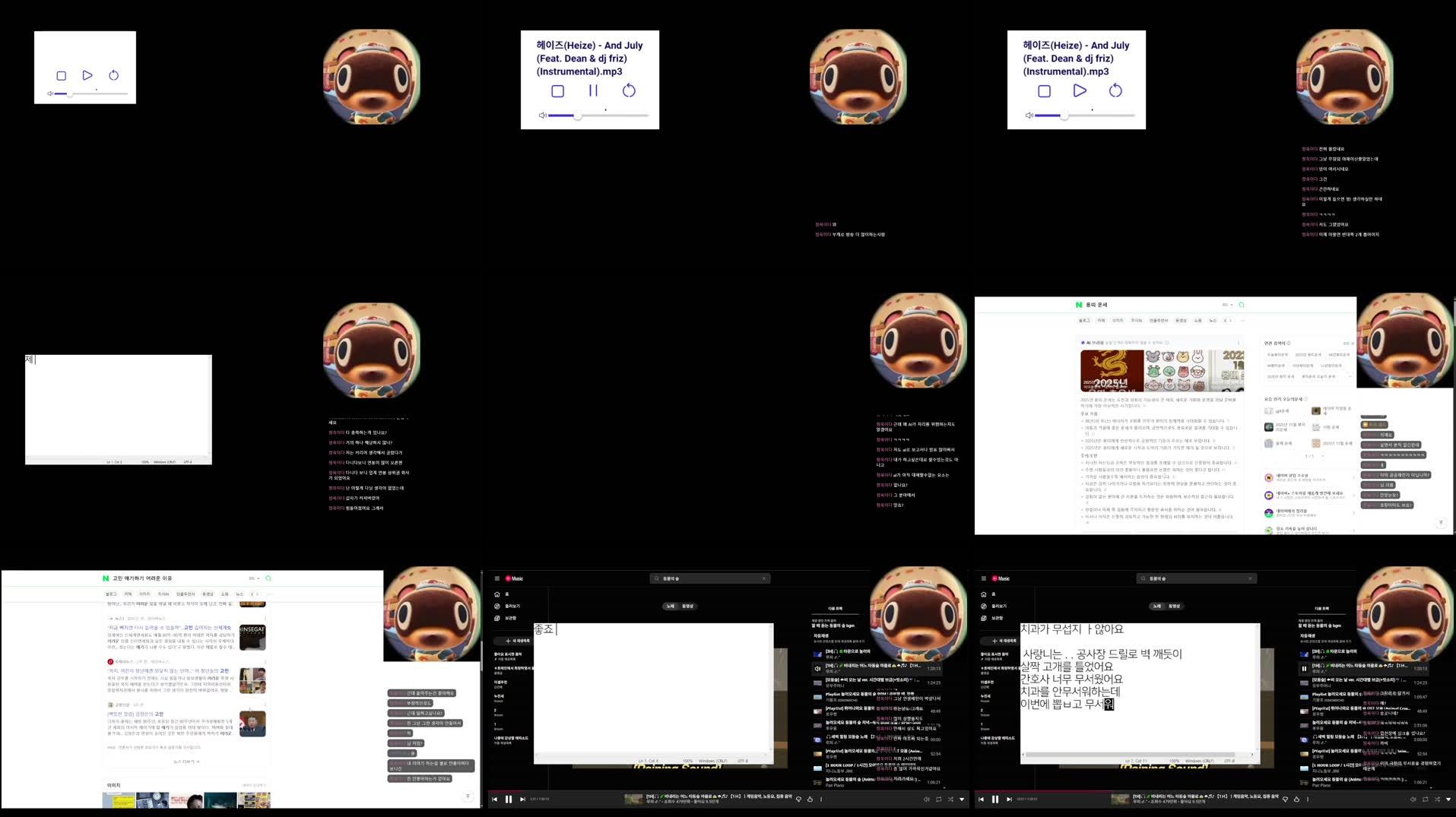
Task: Mute audio with the speaker icon in the player bar
Action: (x=926, y=800)
